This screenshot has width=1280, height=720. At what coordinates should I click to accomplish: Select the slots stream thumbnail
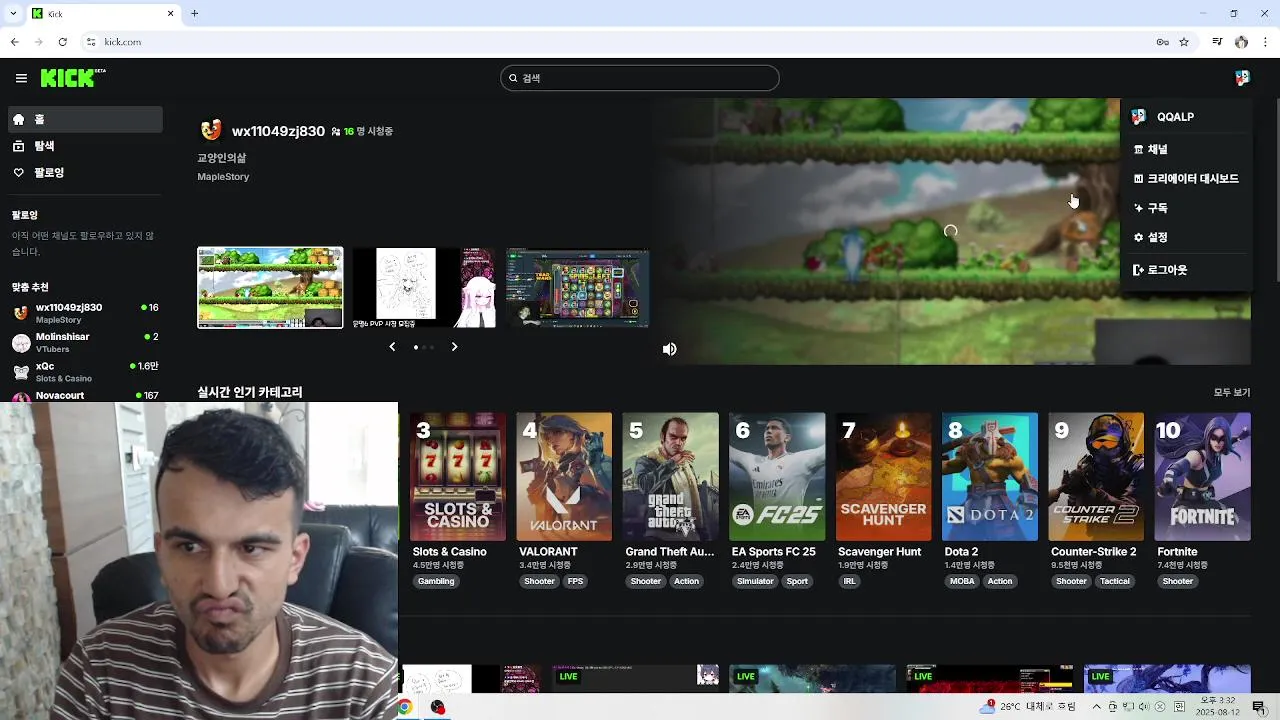[577, 288]
